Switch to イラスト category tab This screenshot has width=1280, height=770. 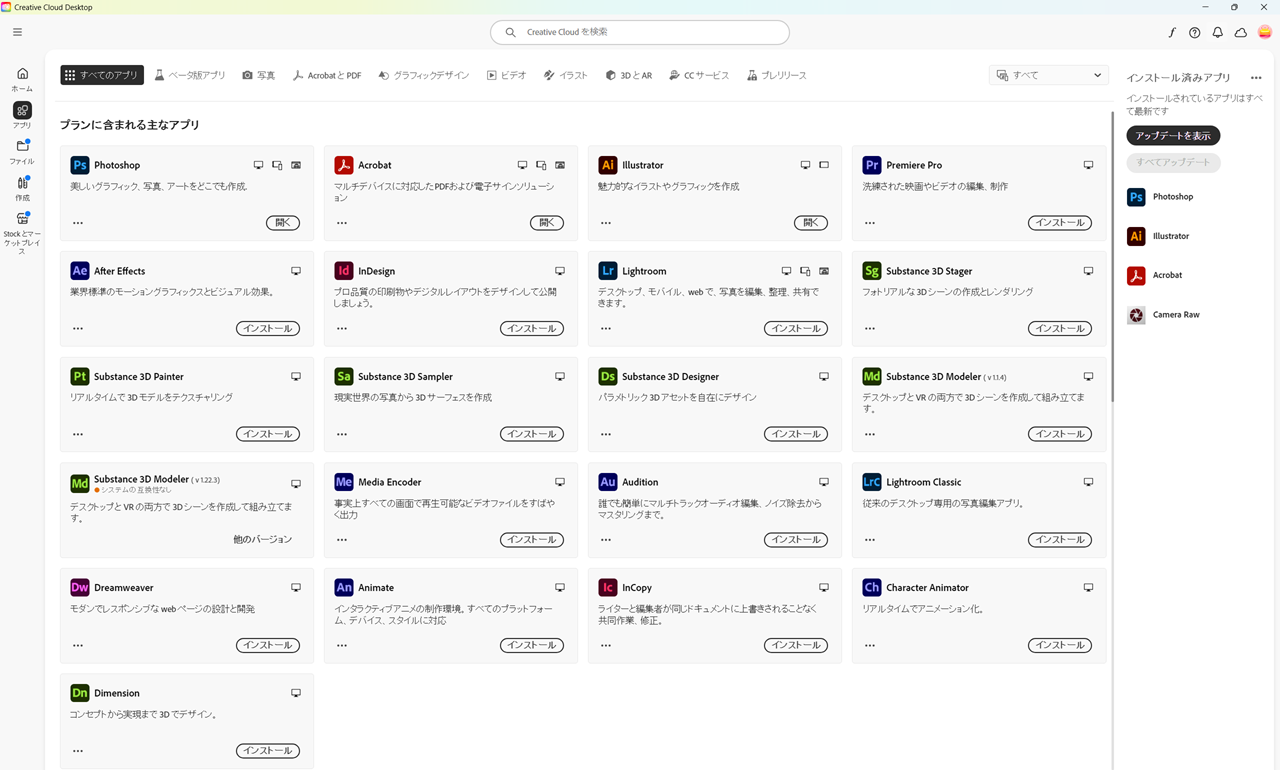pos(566,75)
